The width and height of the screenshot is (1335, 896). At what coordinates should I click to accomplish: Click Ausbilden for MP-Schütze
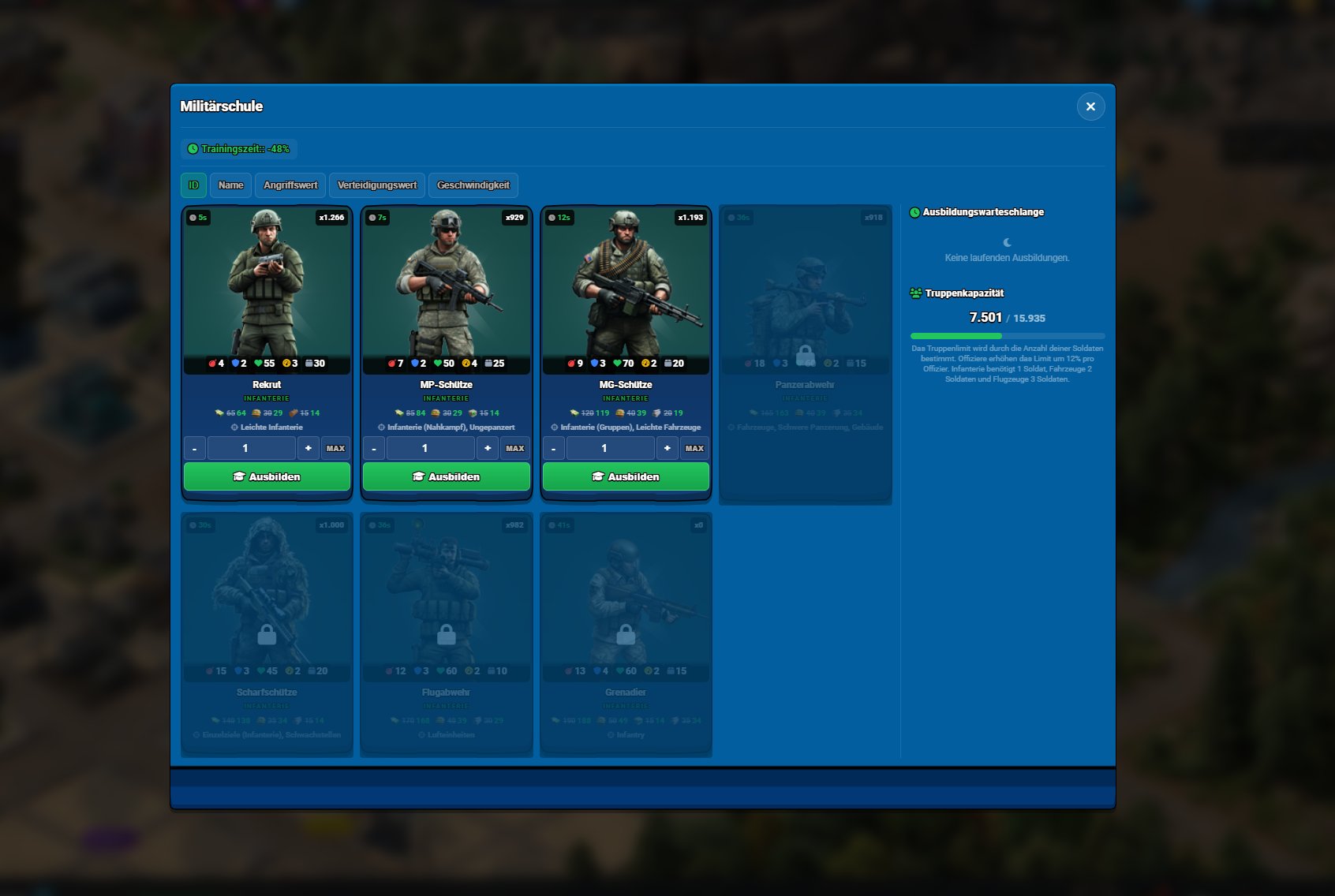pyautogui.click(x=446, y=476)
